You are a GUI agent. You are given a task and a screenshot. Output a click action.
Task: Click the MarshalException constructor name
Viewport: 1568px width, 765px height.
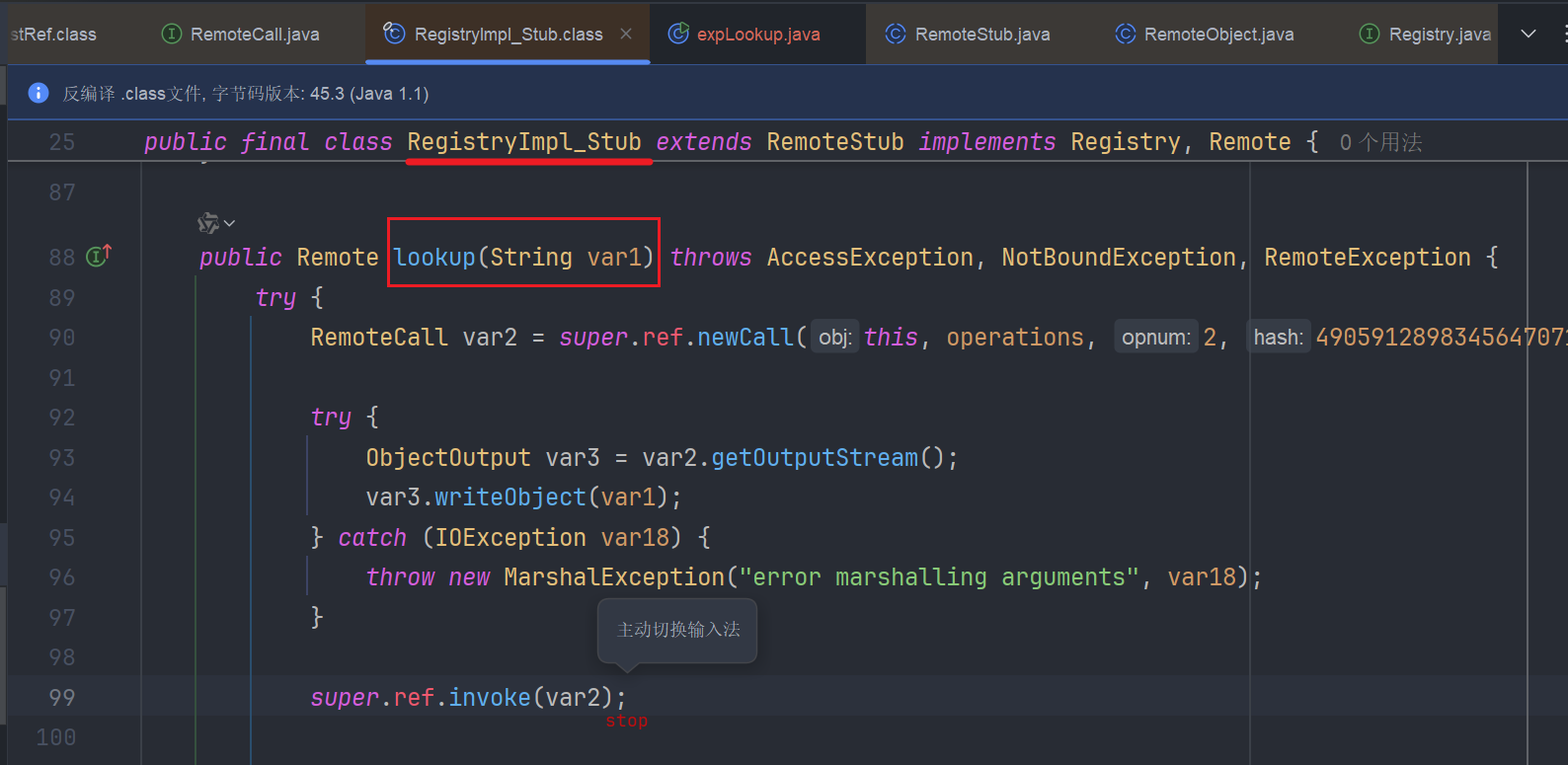pos(614,577)
